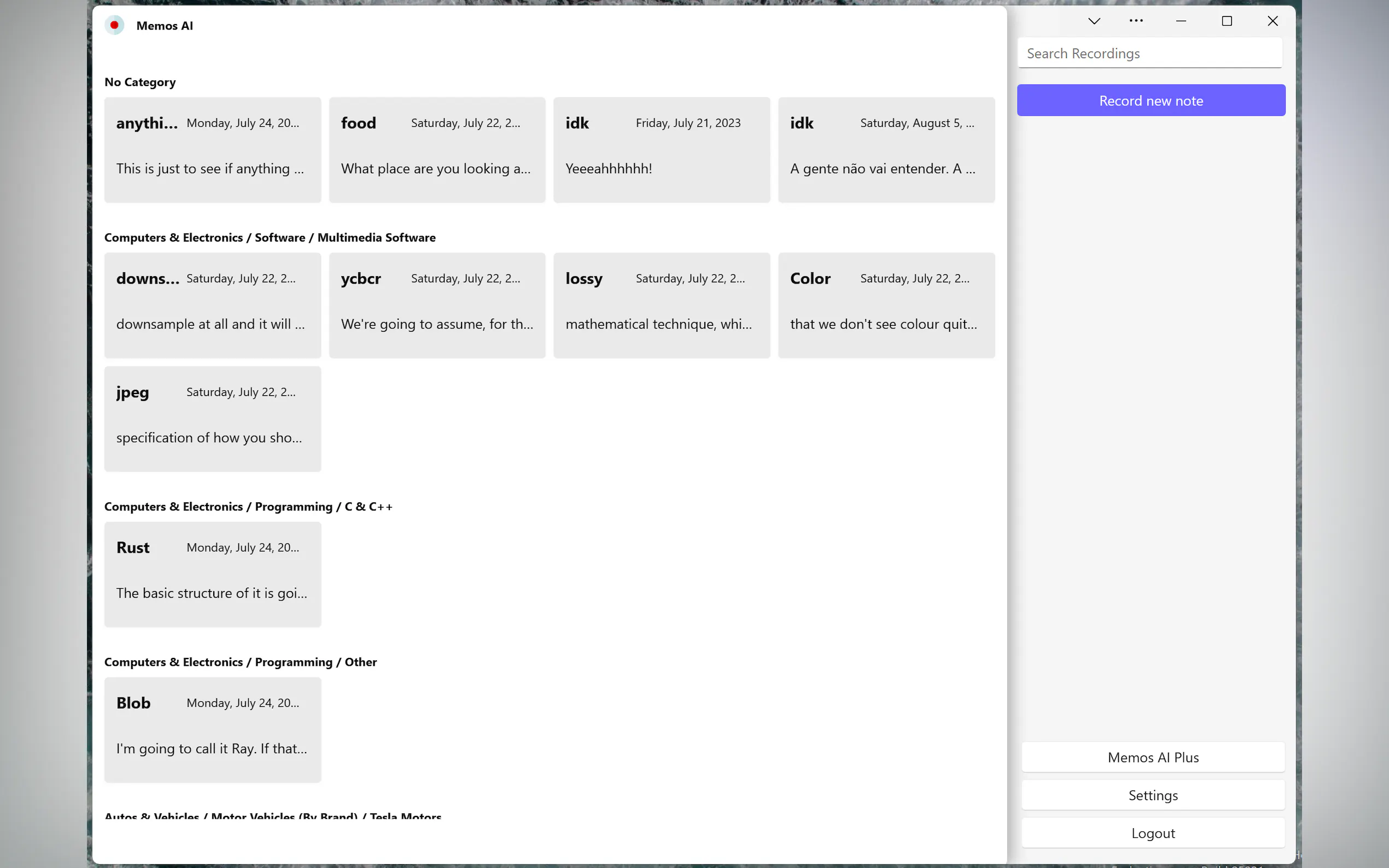Viewport: 1389px width, 868px height.
Task: Open the 'Rust' note card
Action: [213, 574]
